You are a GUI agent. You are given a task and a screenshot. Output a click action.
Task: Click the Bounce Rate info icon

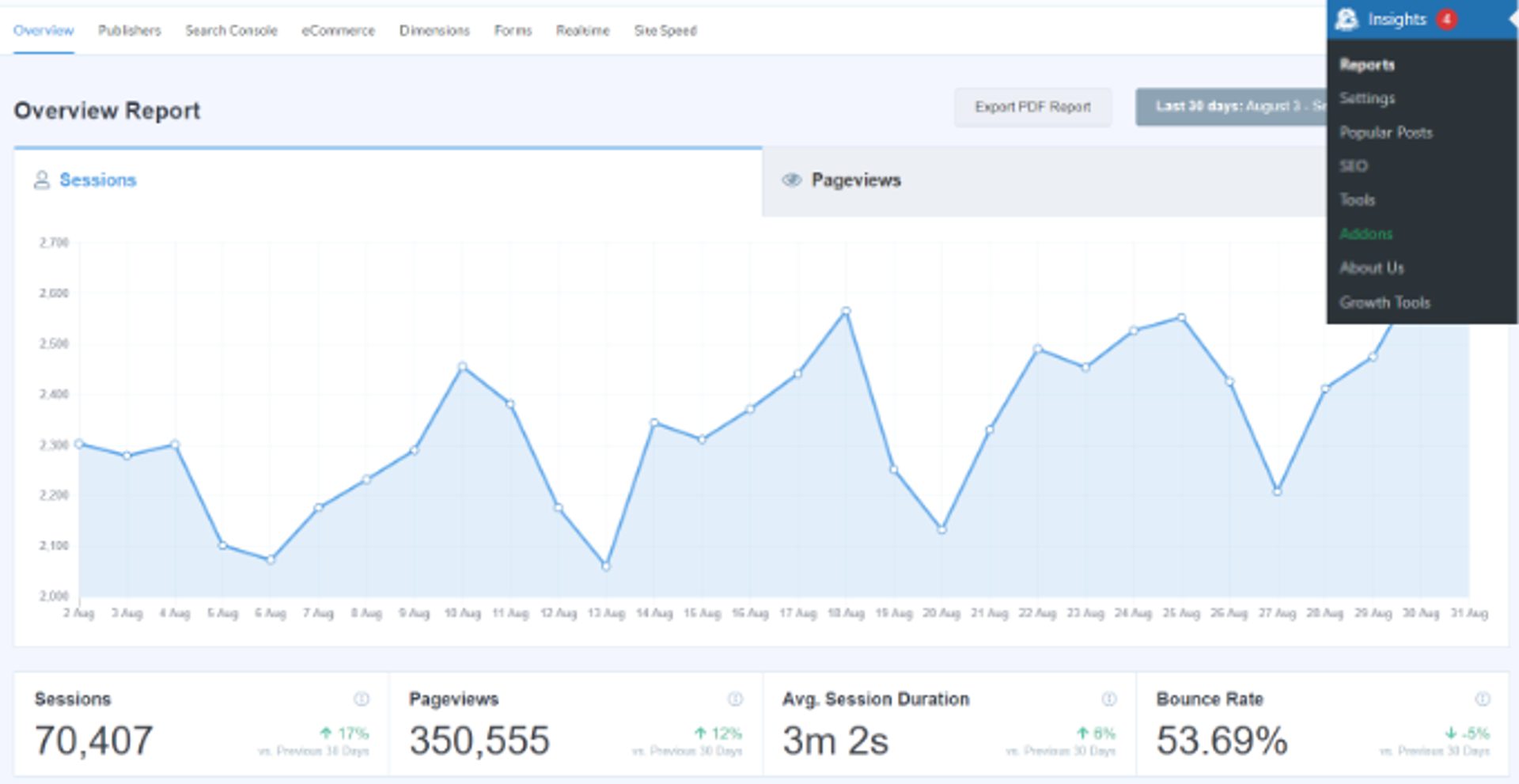pos(1484,699)
